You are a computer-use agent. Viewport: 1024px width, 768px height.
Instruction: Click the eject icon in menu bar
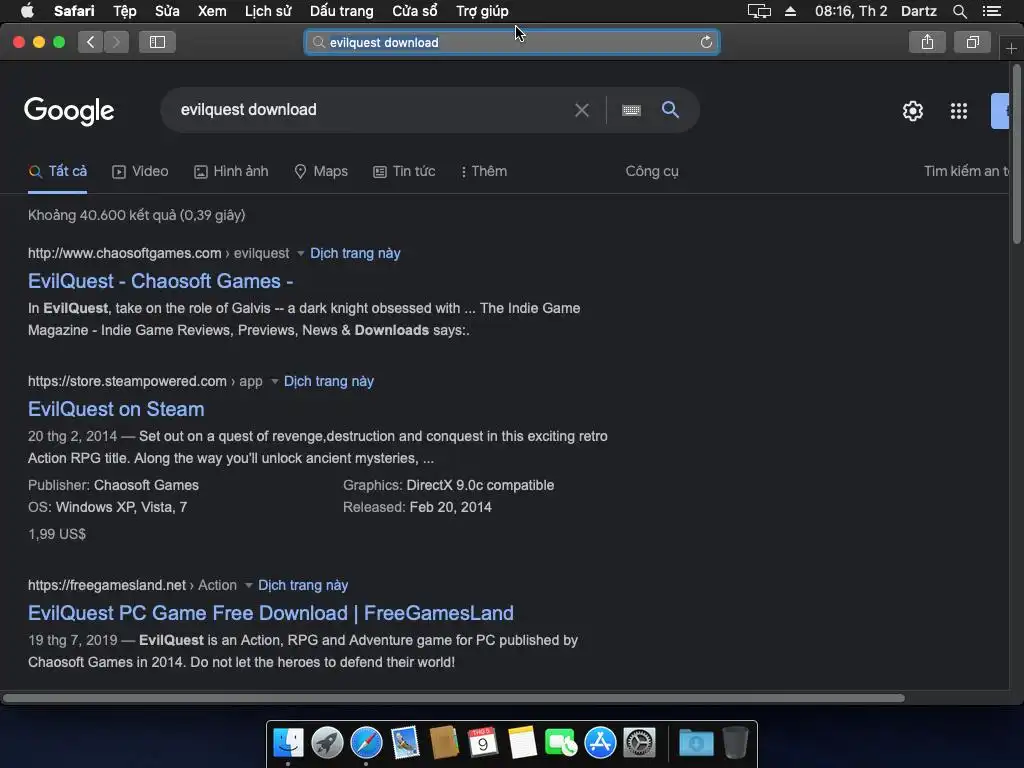(x=790, y=11)
